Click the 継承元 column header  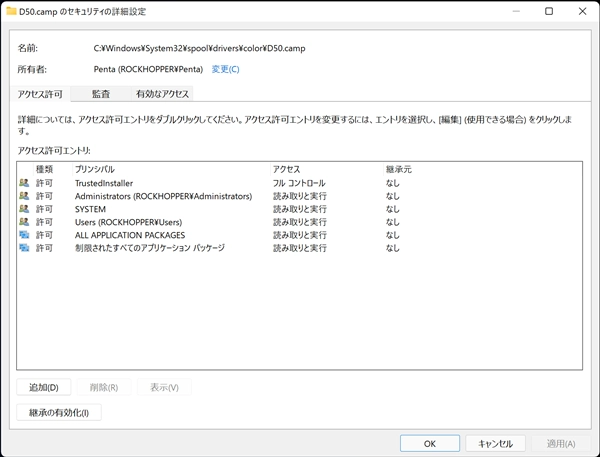[x=399, y=169]
